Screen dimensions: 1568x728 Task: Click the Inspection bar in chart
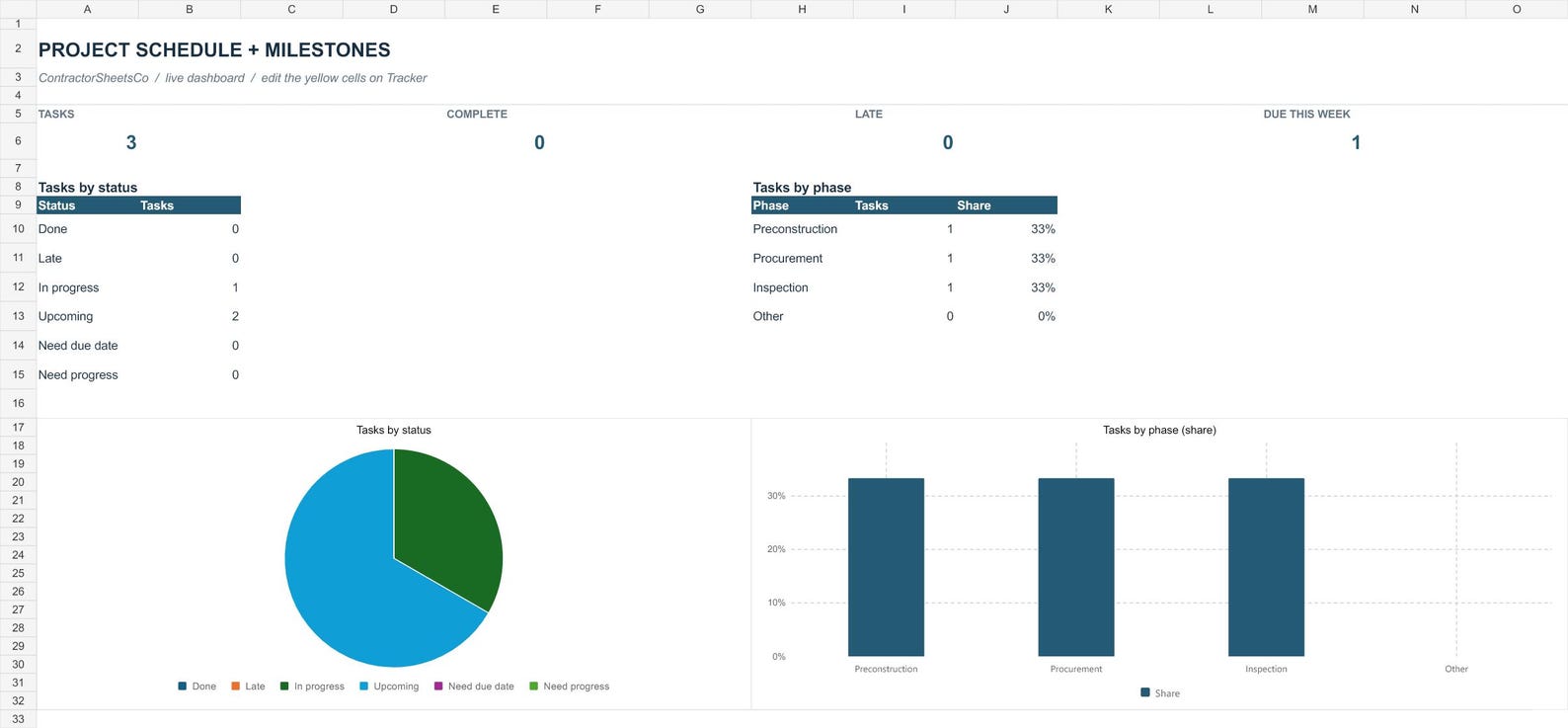coord(1266,567)
